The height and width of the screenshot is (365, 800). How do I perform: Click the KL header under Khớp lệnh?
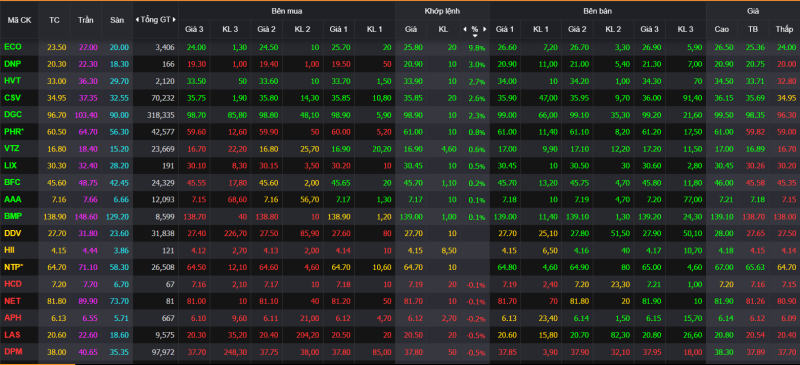pyautogui.click(x=443, y=30)
